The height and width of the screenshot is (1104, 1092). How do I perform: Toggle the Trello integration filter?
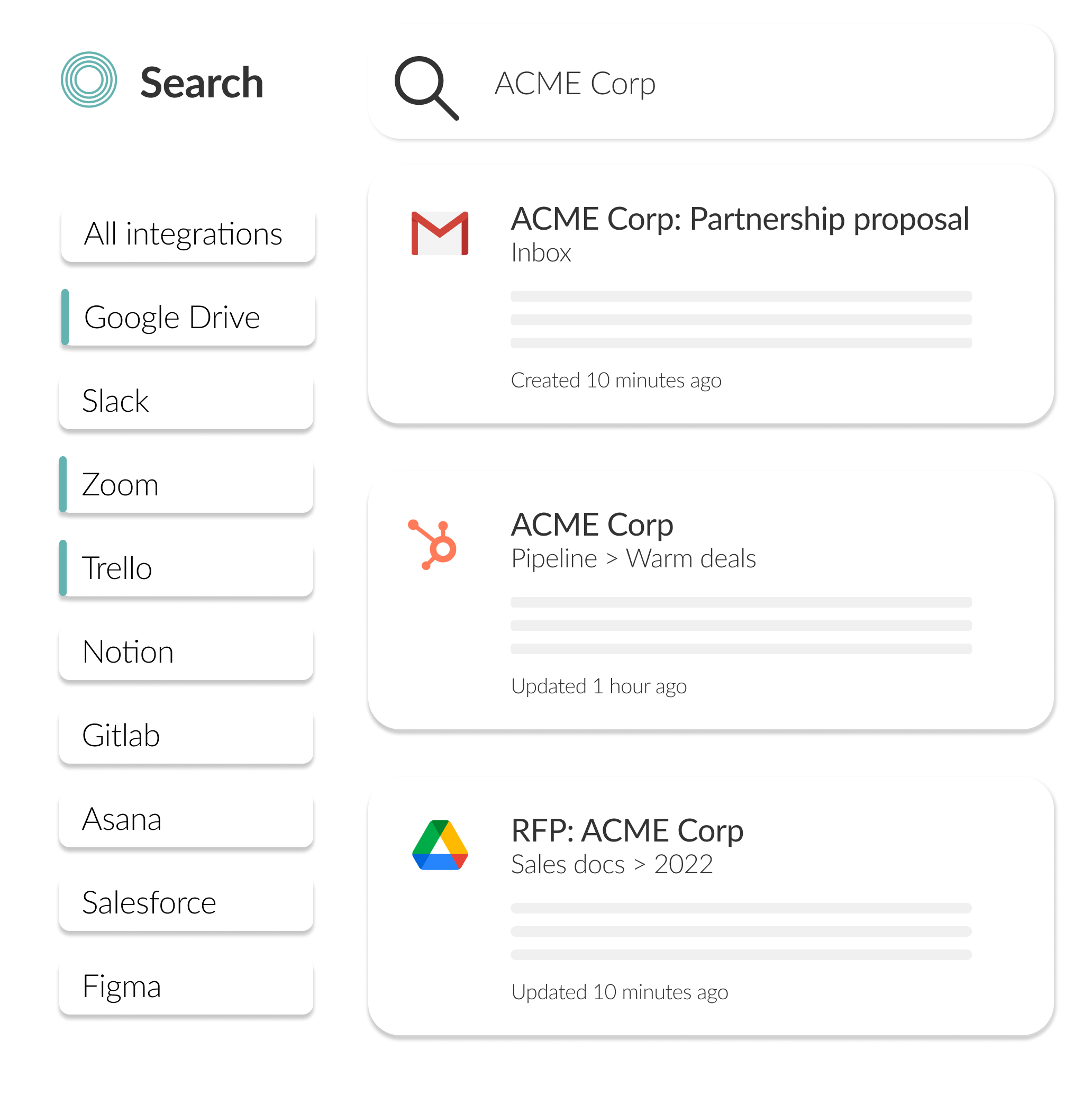(186, 568)
